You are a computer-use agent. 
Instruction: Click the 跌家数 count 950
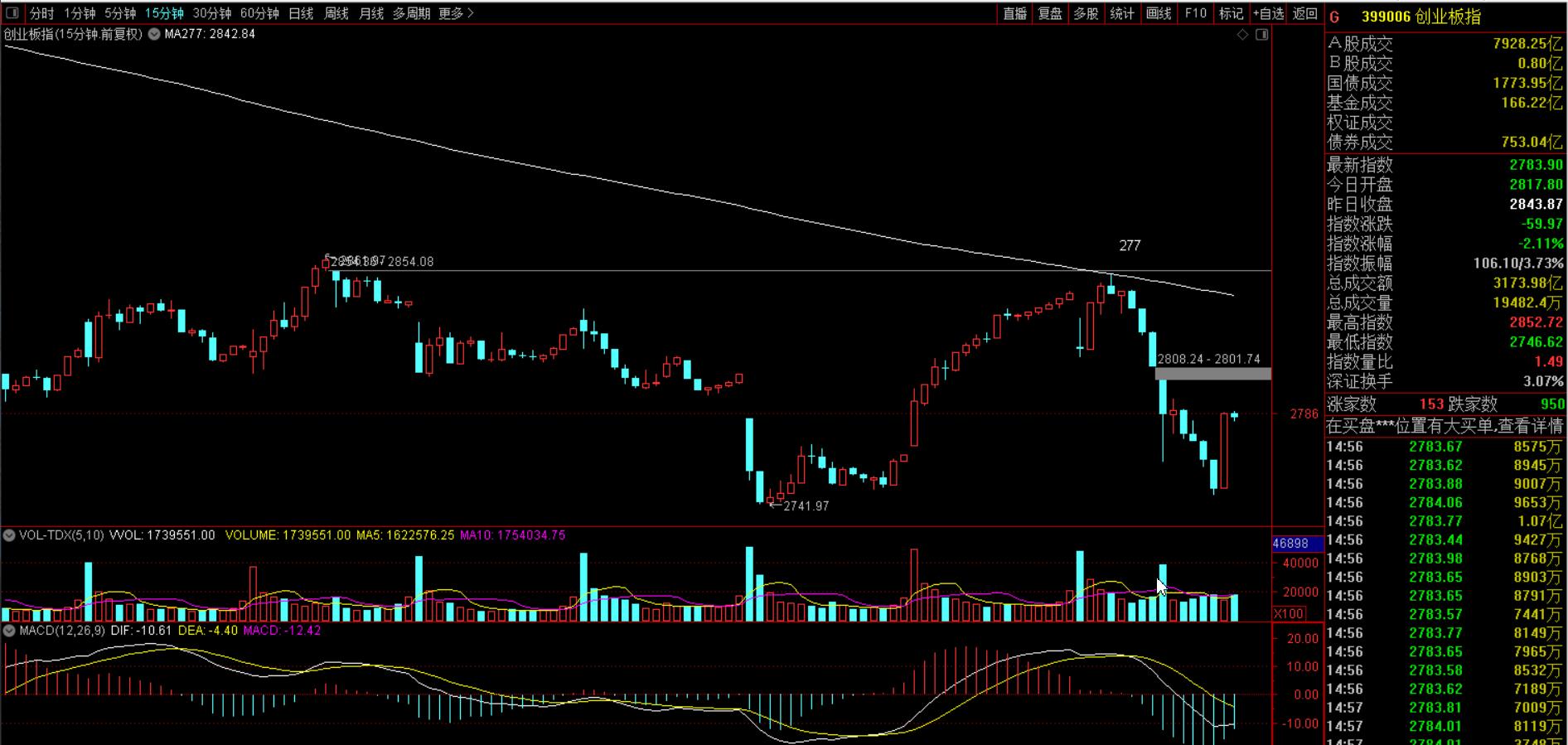pos(1551,404)
